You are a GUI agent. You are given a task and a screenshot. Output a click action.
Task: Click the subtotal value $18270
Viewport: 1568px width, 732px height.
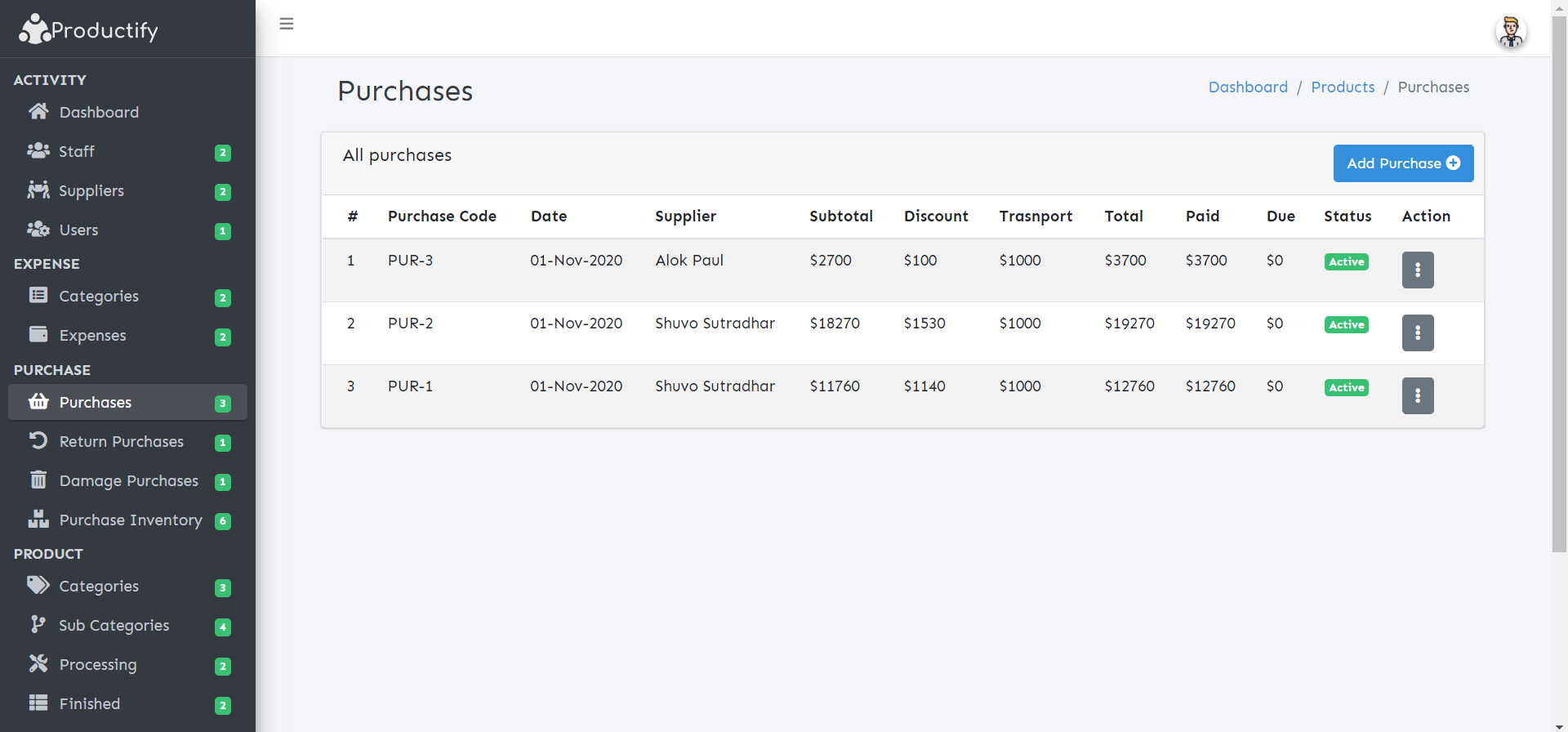[835, 323]
